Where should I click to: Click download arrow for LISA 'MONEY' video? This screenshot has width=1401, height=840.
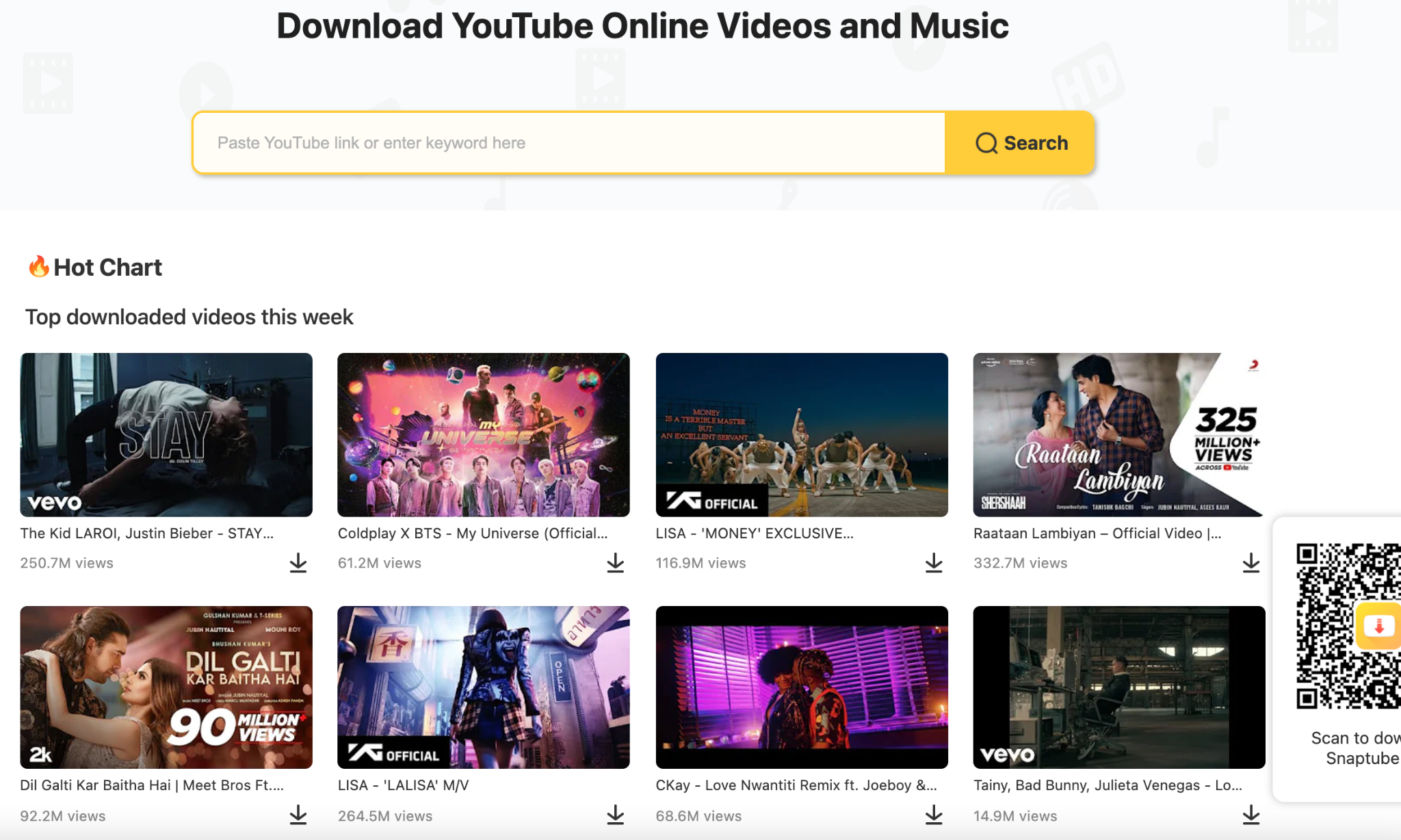point(933,563)
